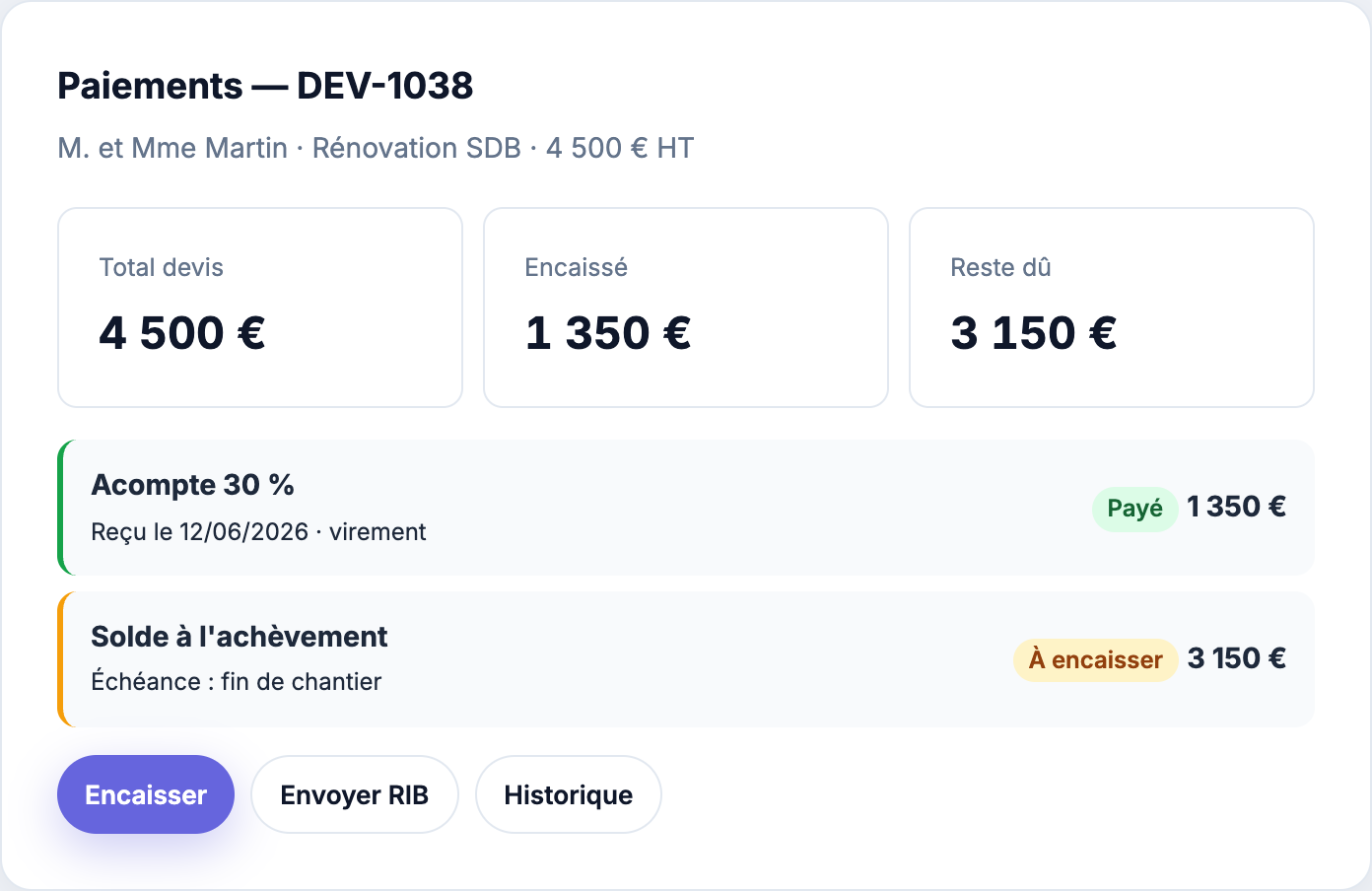Click the 1 350 € encaissé card amount
This screenshot has width=1372, height=891.
[608, 333]
